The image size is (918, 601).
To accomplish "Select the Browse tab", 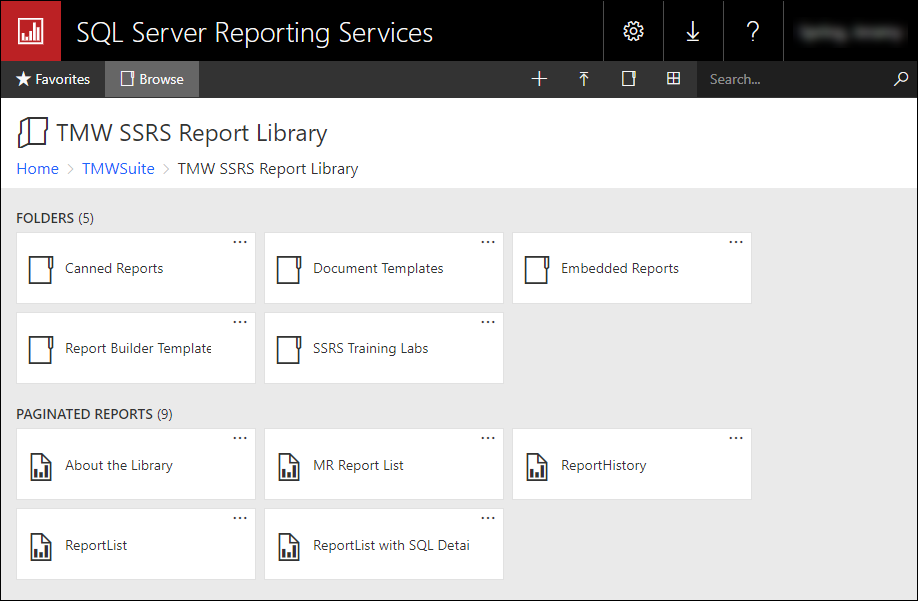I will click(x=152, y=79).
